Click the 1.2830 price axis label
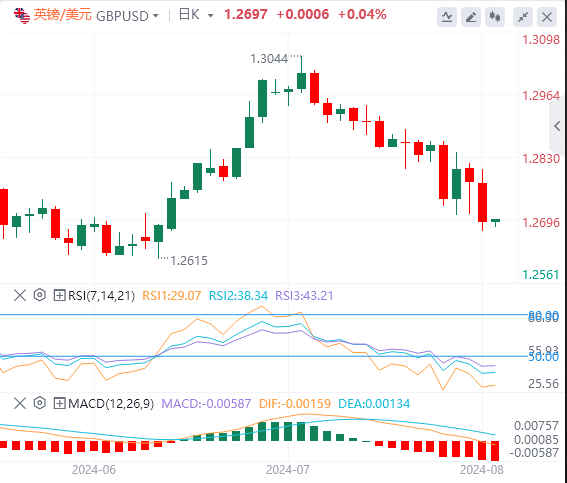 [541, 159]
